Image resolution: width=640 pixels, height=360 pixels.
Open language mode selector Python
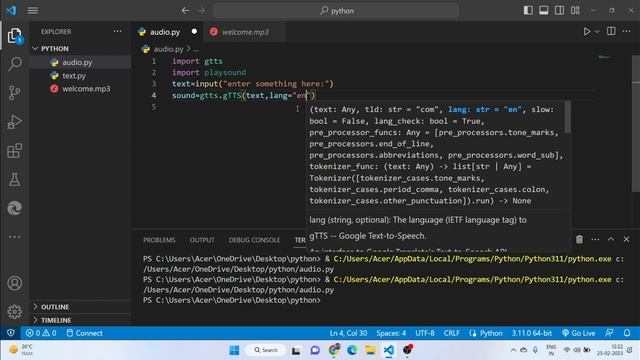click(x=491, y=333)
